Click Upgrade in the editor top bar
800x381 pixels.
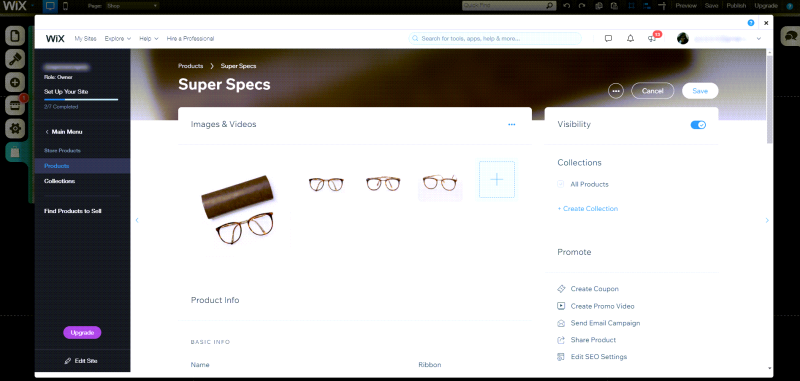766,6
